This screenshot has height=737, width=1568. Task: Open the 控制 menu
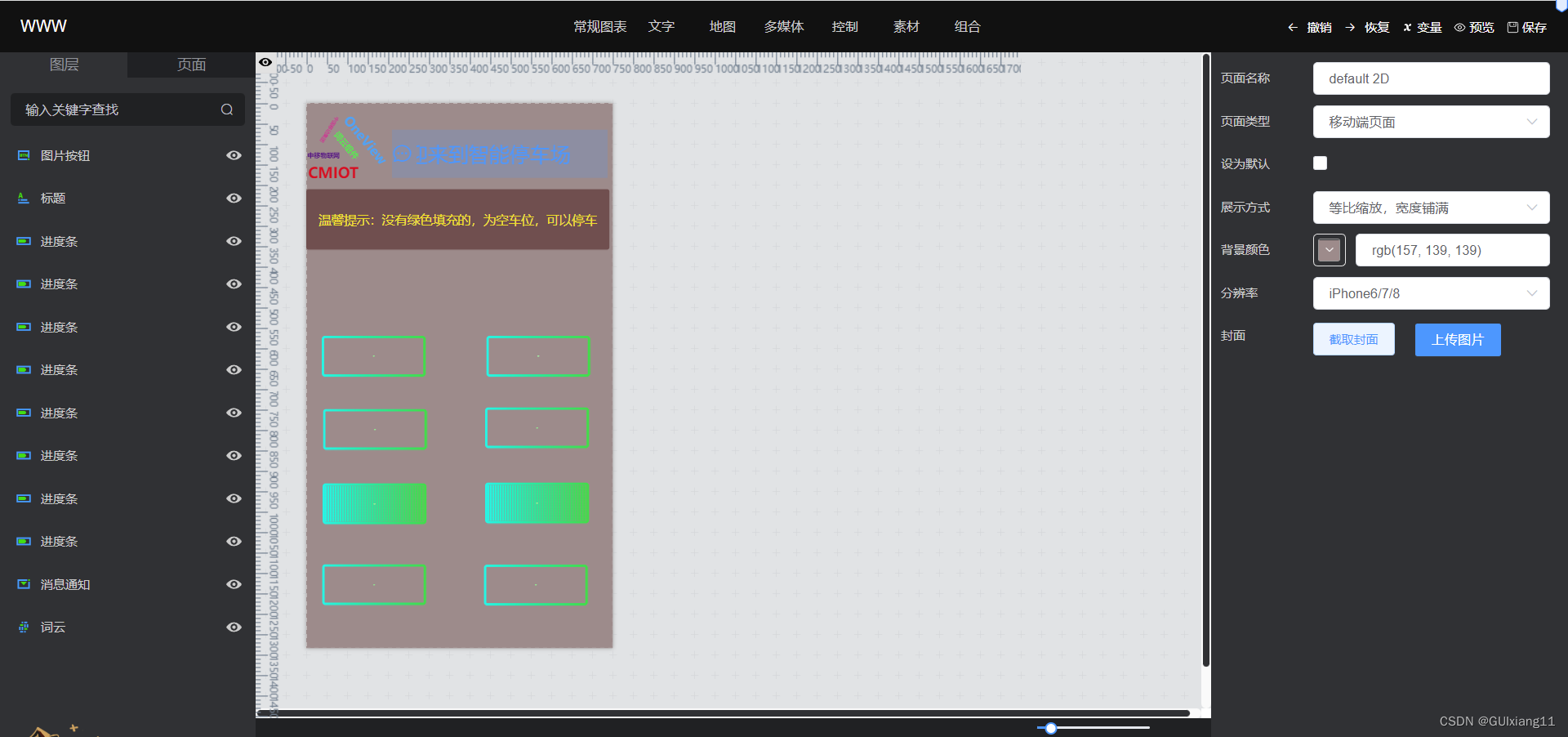845,27
